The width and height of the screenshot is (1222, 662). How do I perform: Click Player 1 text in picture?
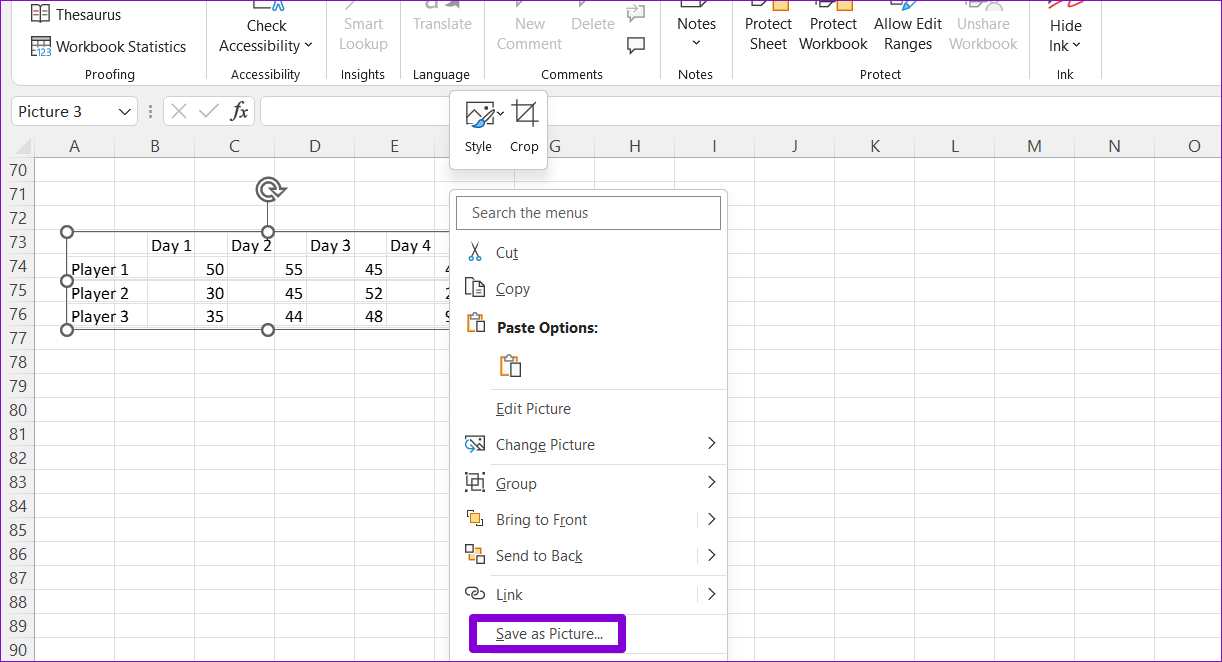(x=100, y=270)
